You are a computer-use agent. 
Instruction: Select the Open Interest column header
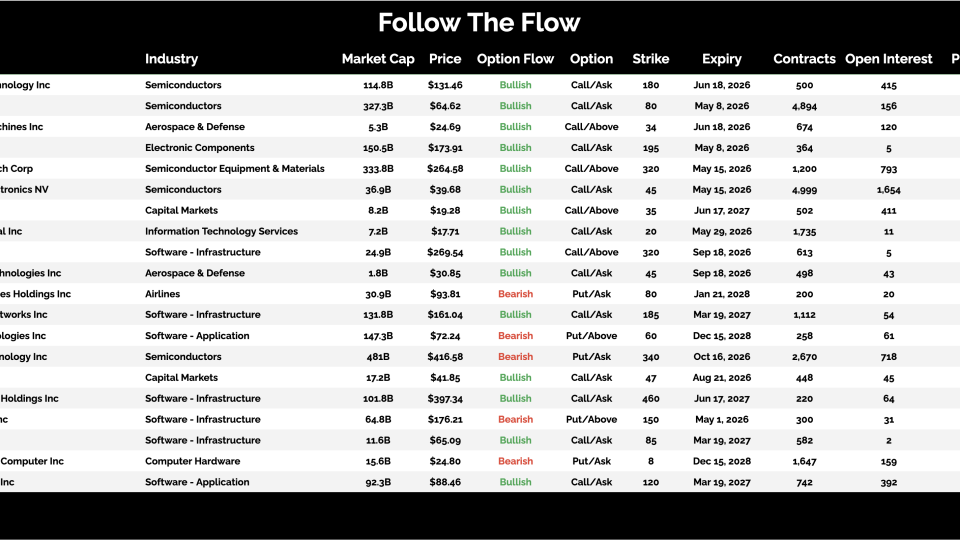[888, 59]
